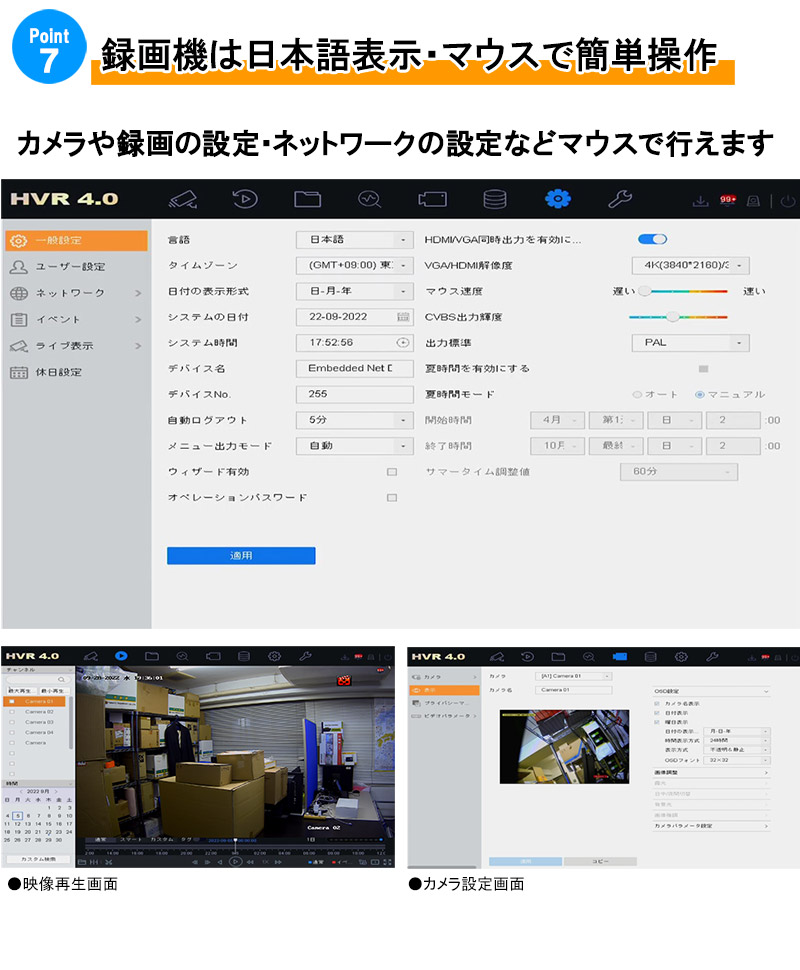Viewport: 800px width, 970px height.
Task: Select the オート radio button for 夏時間モード
Action: [x=638, y=393]
